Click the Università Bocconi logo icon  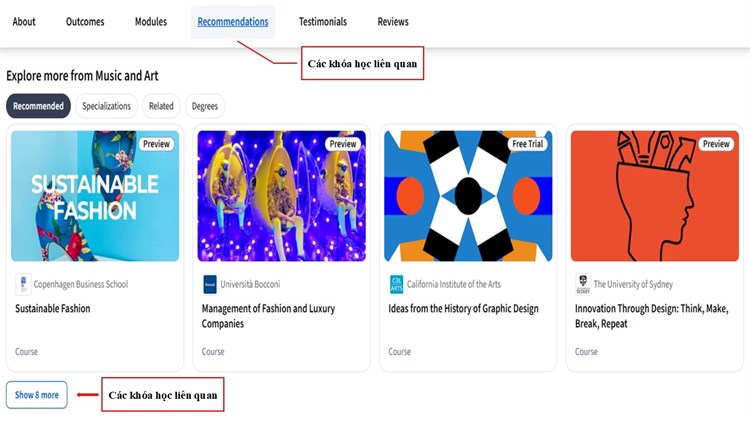click(210, 284)
